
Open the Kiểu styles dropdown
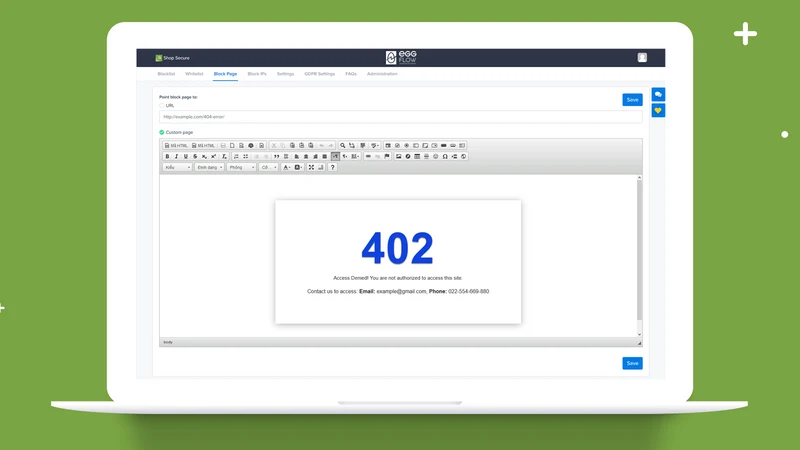[177, 167]
